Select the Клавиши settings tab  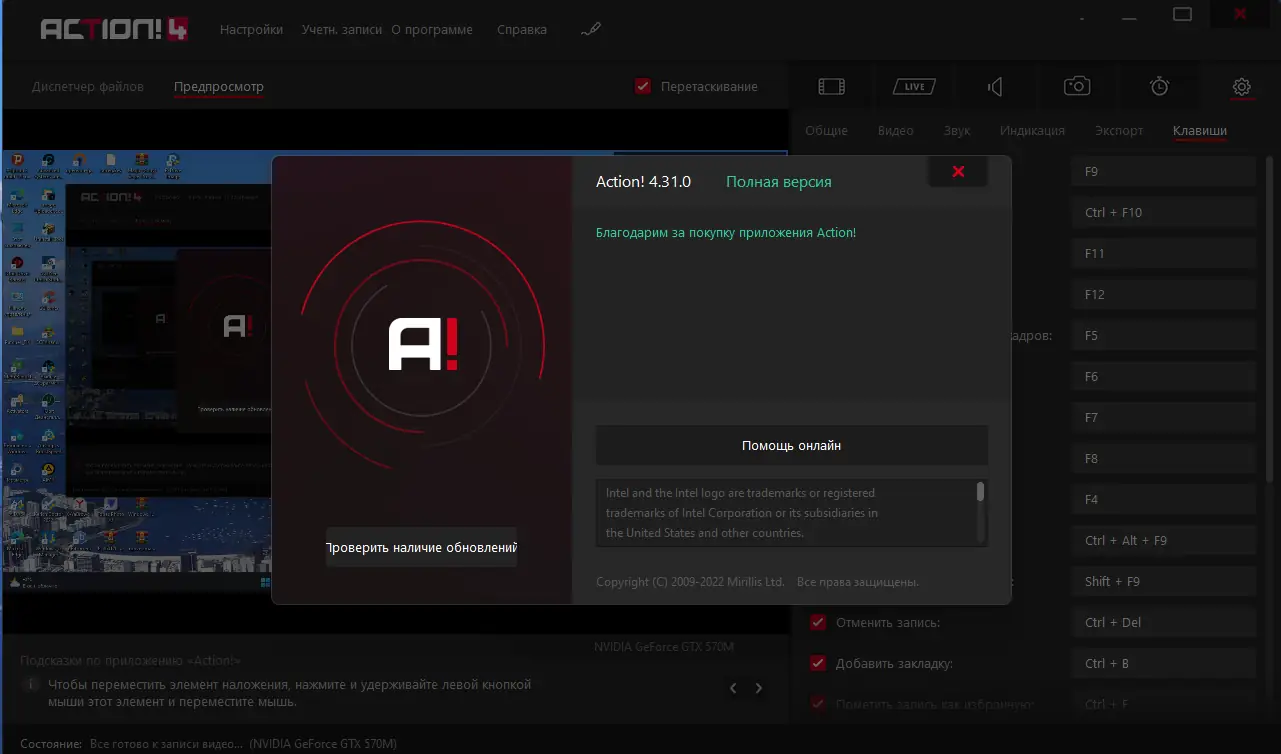[x=1200, y=131]
